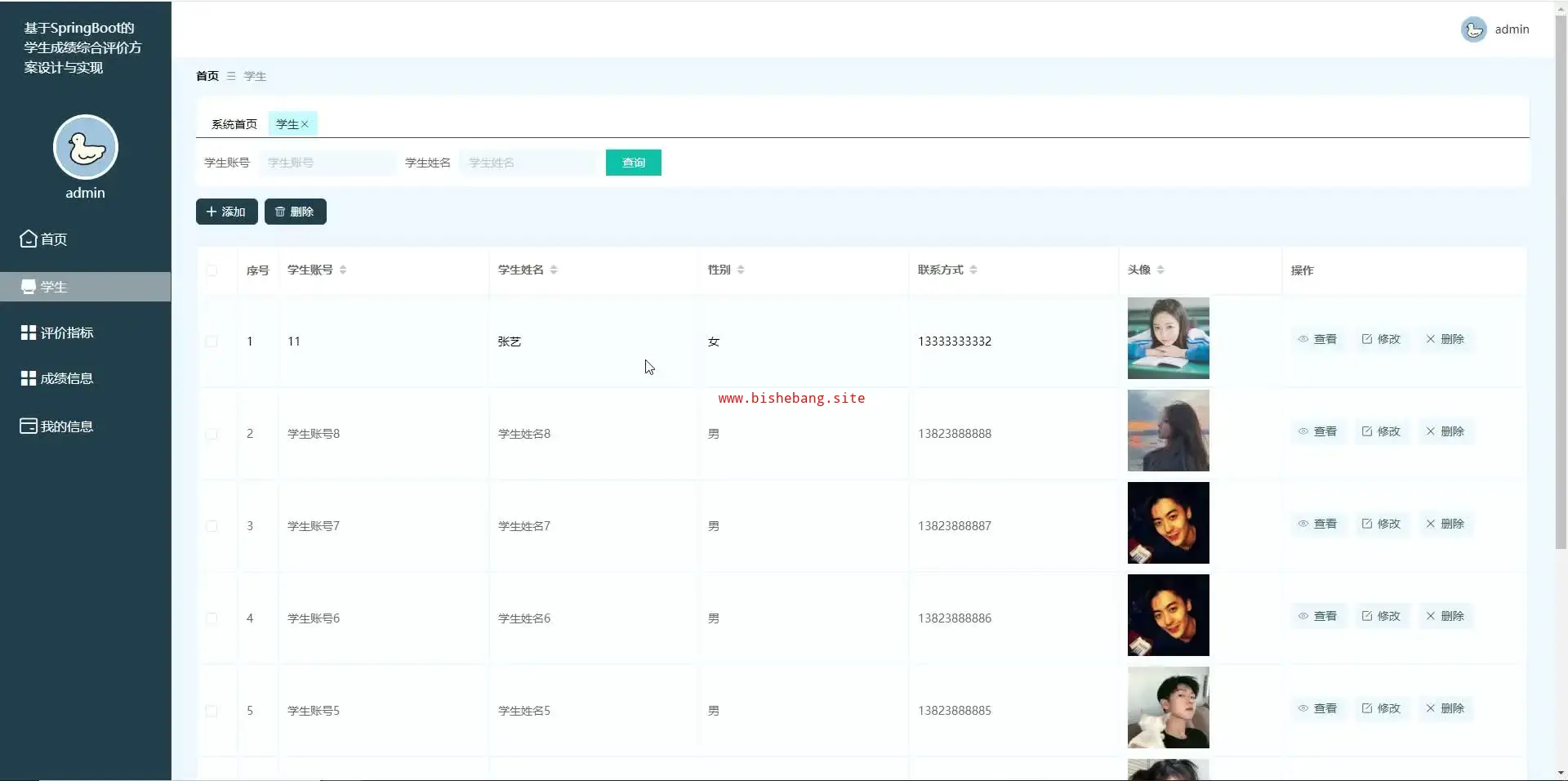Click the 成绩信息 grid icon
This screenshot has height=781, width=1568.
(x=29, y=378)
